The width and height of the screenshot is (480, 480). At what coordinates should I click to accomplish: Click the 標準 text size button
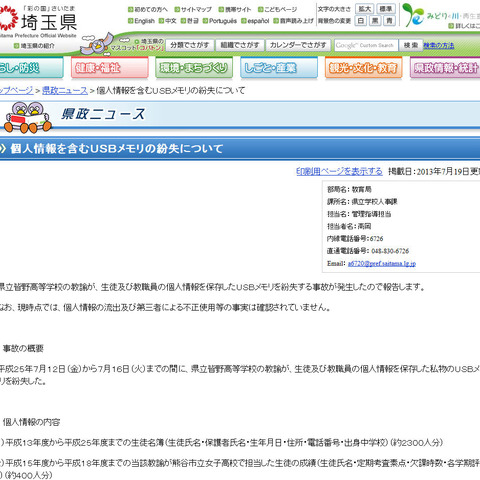tap(386, 9)
